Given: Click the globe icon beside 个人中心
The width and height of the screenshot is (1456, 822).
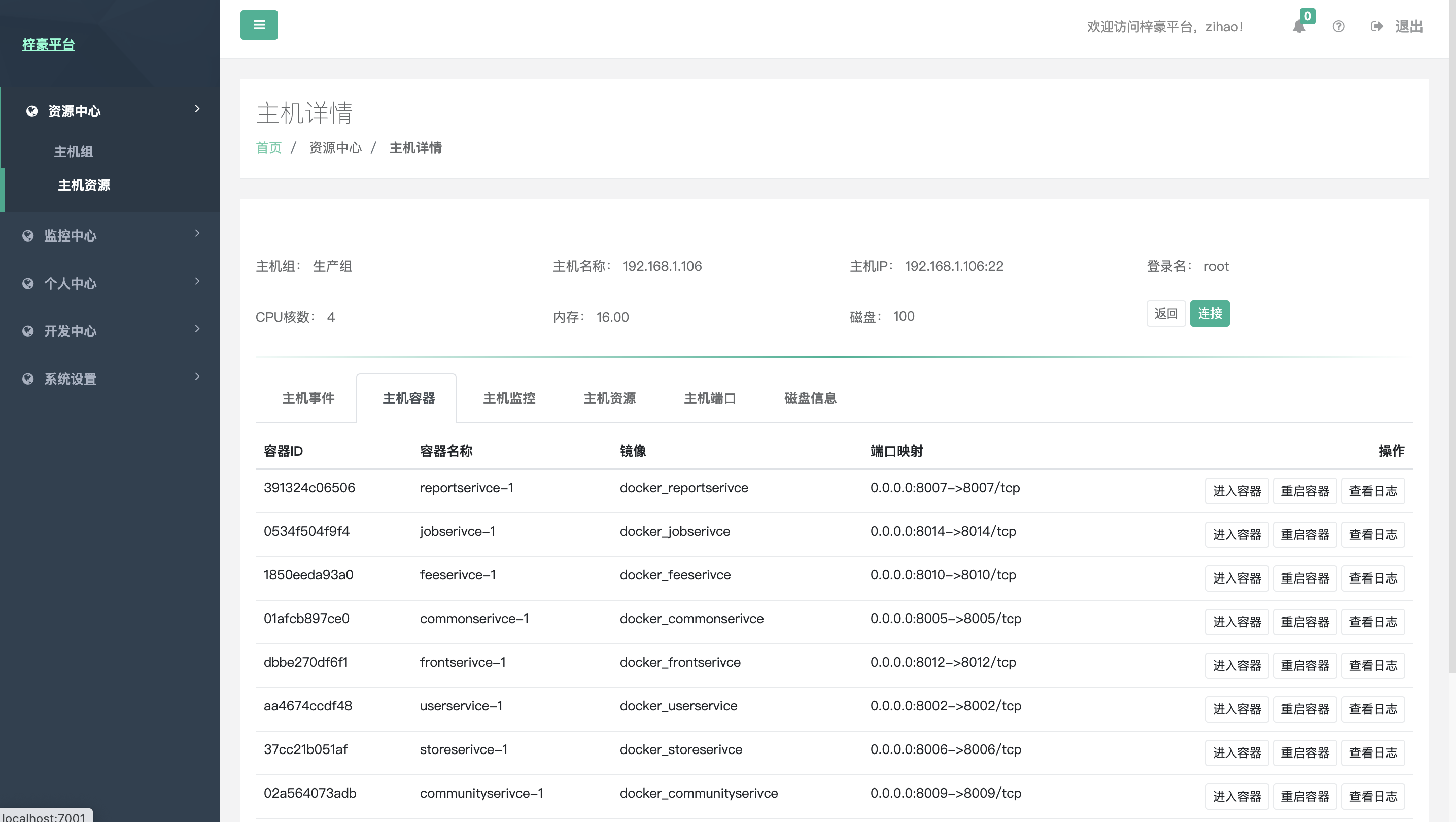Looking at the screenshot, I should [28, 283].
